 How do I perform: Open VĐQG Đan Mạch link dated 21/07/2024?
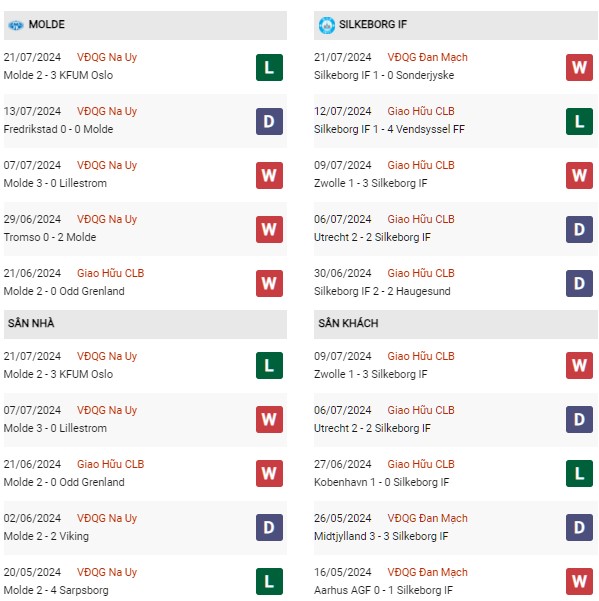point(427,57)
